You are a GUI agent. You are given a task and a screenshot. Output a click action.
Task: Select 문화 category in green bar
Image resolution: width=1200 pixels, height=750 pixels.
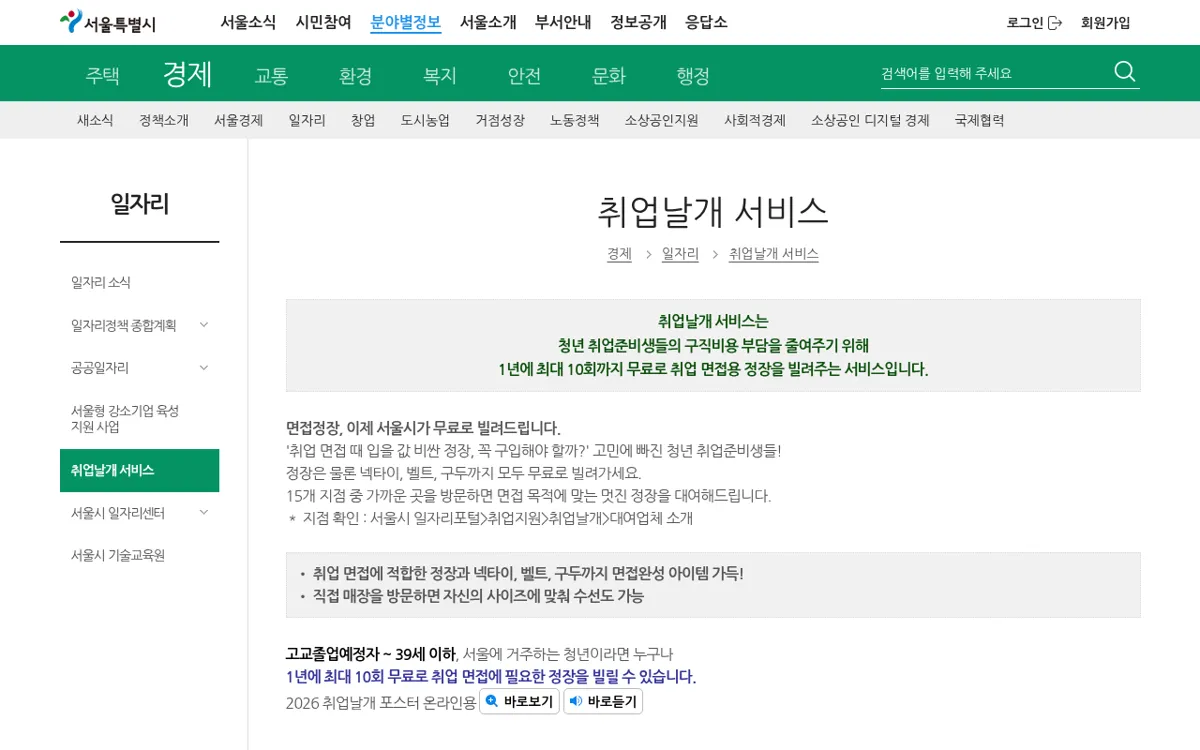(x=608, y=75)
